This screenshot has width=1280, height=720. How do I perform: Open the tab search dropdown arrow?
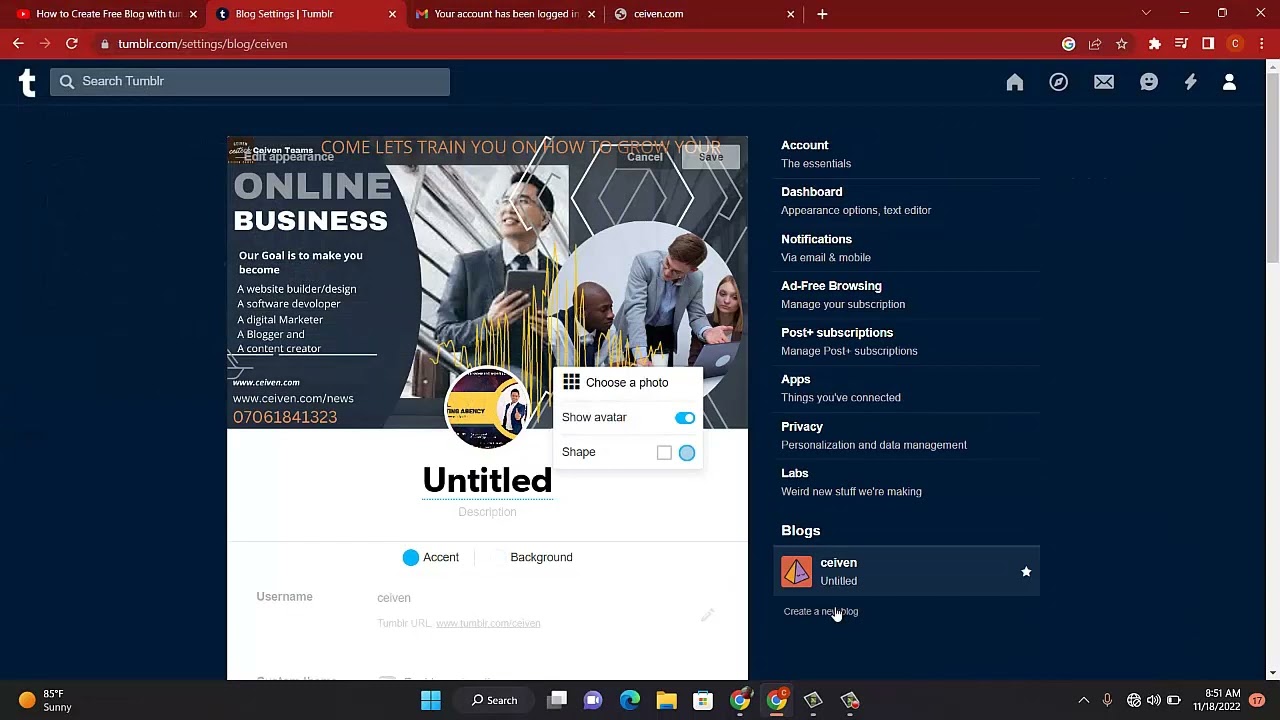[x=1146, y=13]
